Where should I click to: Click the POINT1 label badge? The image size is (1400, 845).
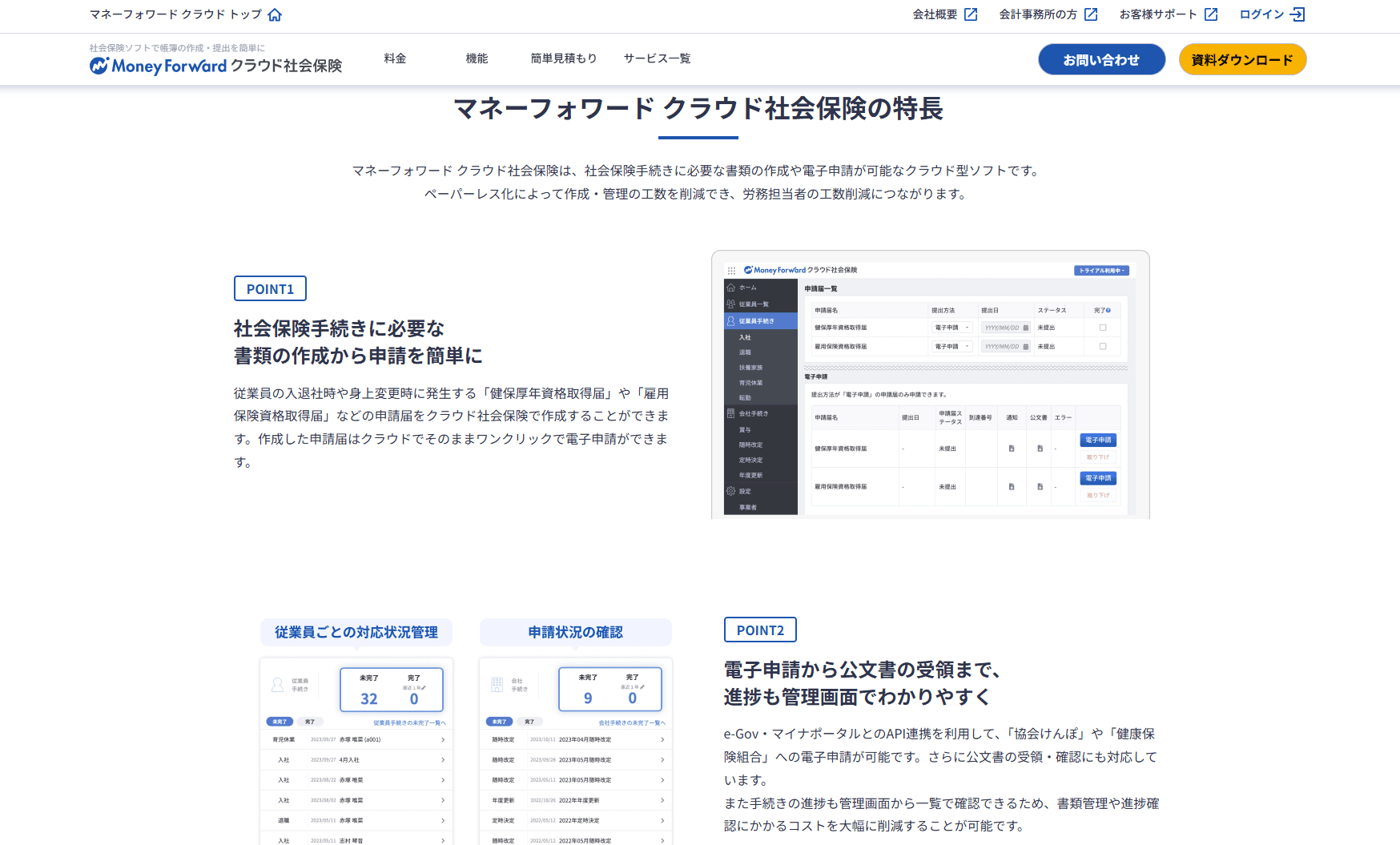coord(270,288)
